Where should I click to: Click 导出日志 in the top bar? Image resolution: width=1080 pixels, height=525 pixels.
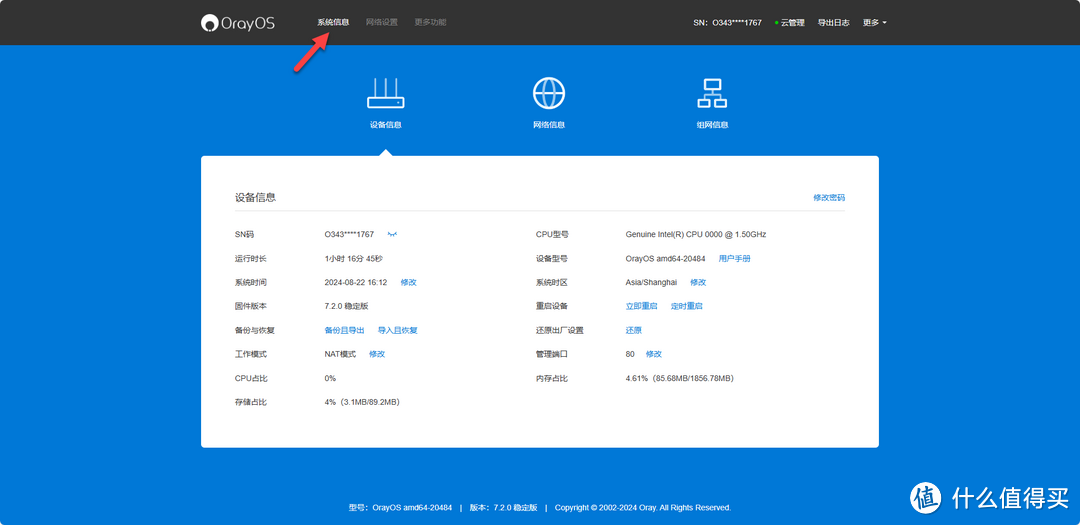click(x=833, y=22)
